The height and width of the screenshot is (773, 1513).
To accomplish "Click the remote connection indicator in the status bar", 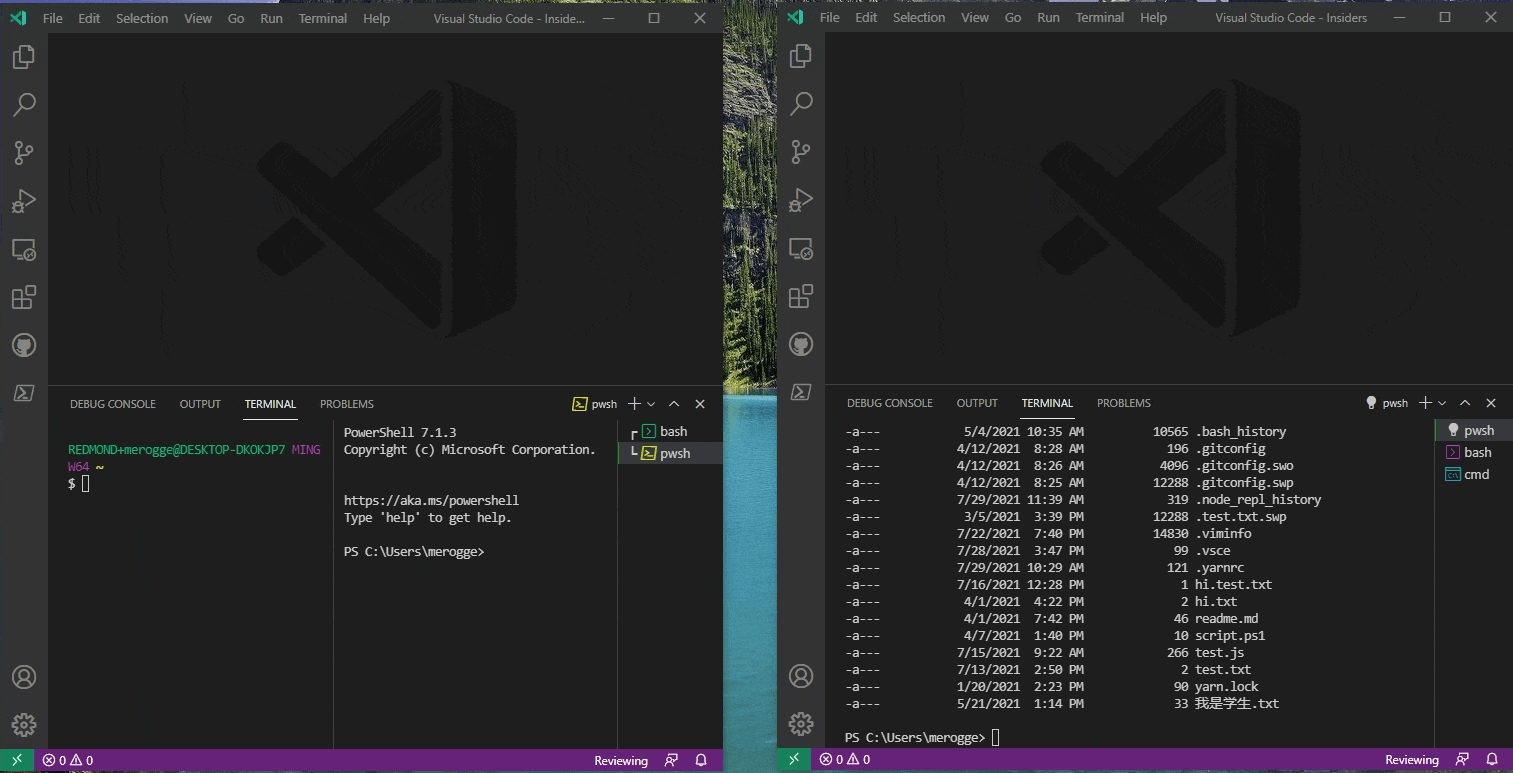I will pos(16,760).
